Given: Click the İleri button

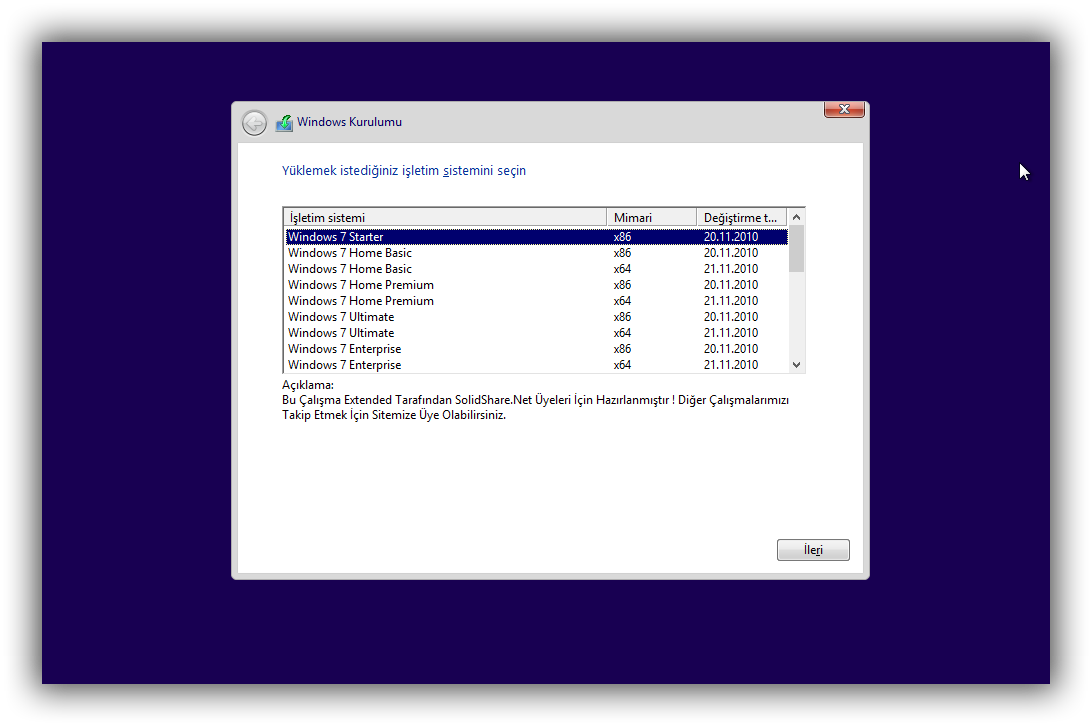Looking at the screenshot, I should point(813,550).
